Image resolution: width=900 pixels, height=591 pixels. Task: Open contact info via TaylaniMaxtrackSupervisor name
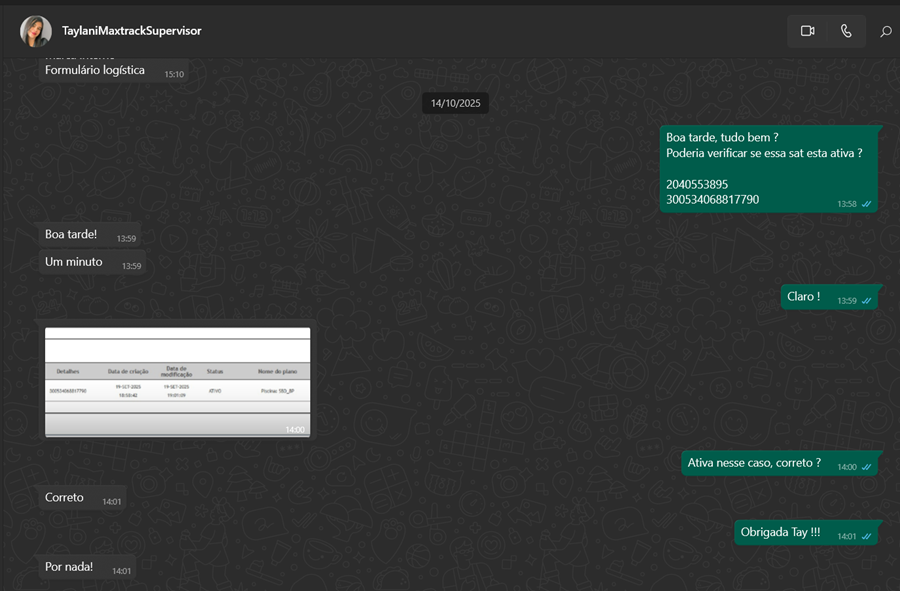tap(131, 31)
